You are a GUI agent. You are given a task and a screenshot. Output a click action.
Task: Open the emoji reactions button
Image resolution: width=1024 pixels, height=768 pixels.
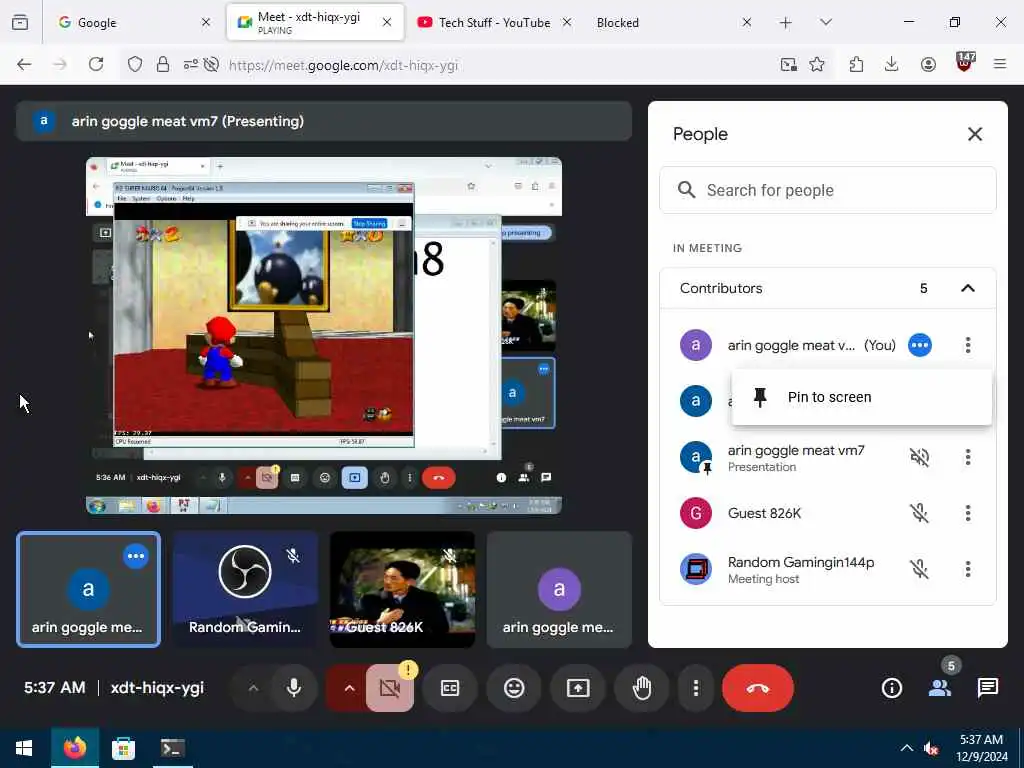(514, 688)
